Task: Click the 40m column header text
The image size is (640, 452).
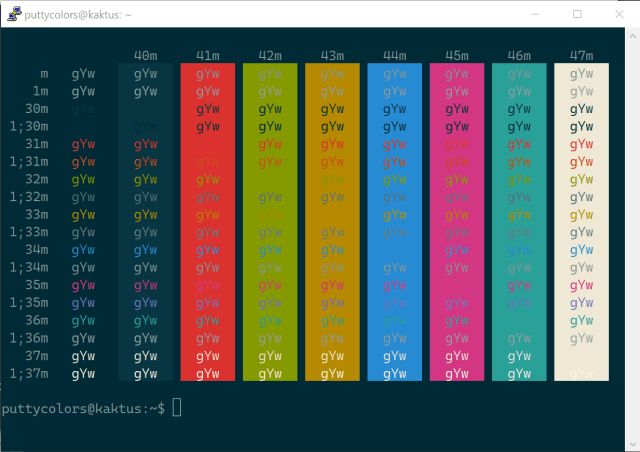Action: coord(145,55)
